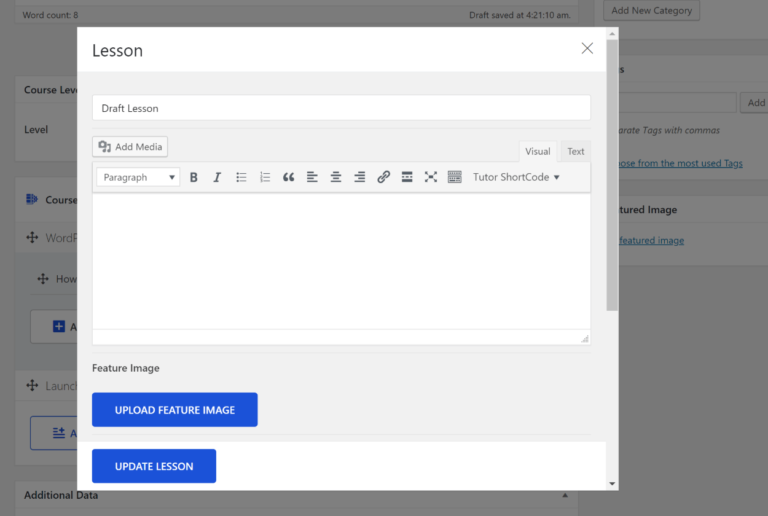Image resolution: width=768 pixels, height=516 pixels.
Task: Enter distraction-free fullscreen mode
Action: pos(431,177)
